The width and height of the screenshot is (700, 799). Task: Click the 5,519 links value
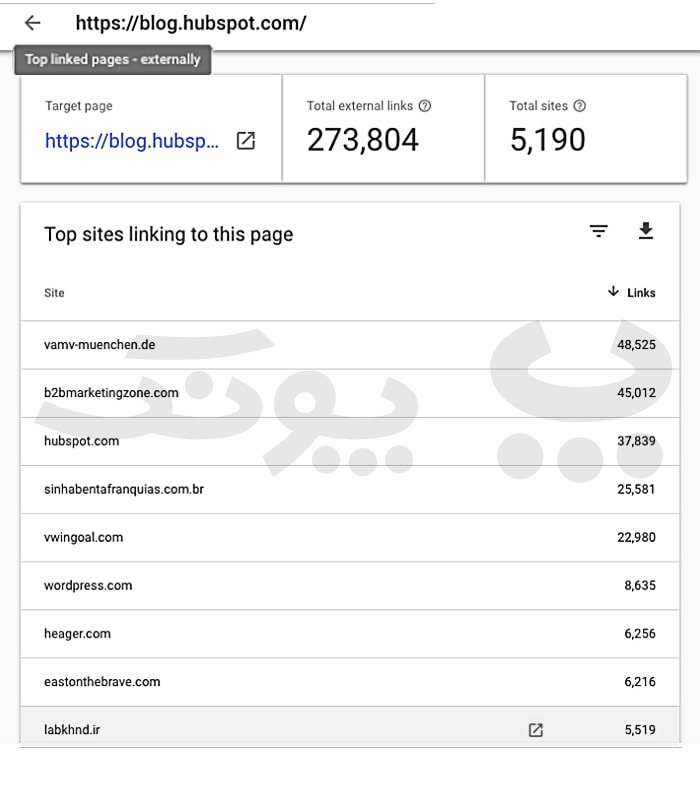[640, 730]
